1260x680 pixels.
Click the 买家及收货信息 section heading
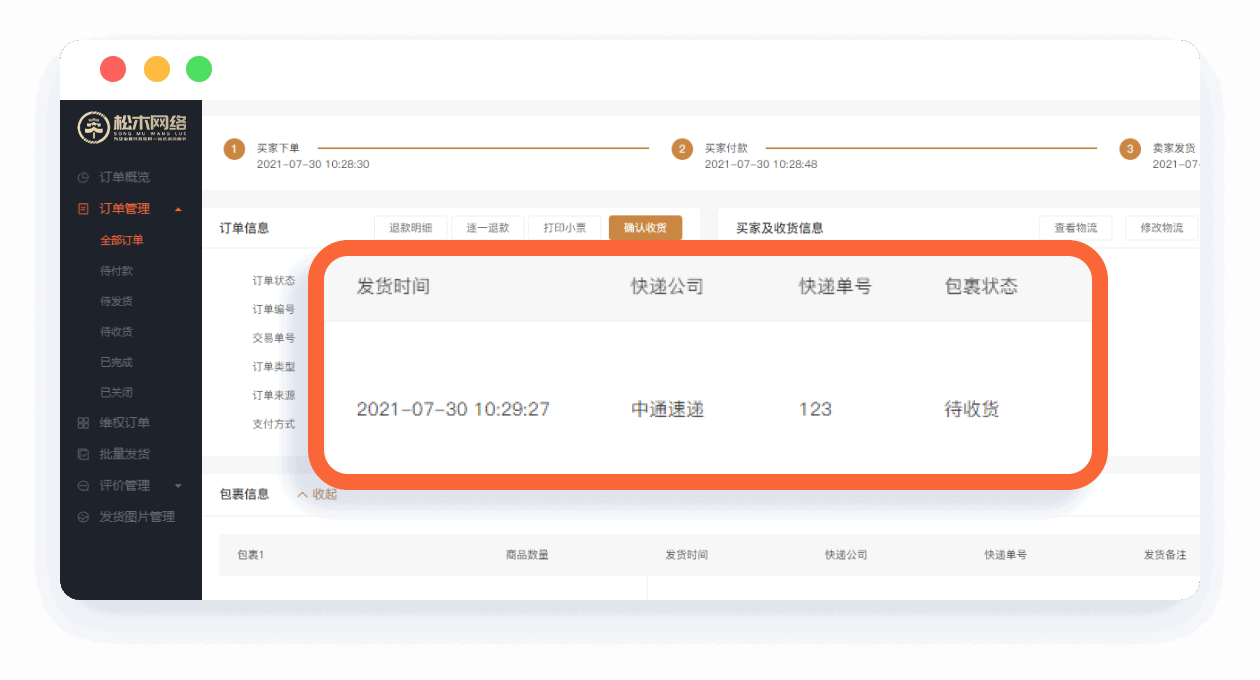tap(780, 228)
